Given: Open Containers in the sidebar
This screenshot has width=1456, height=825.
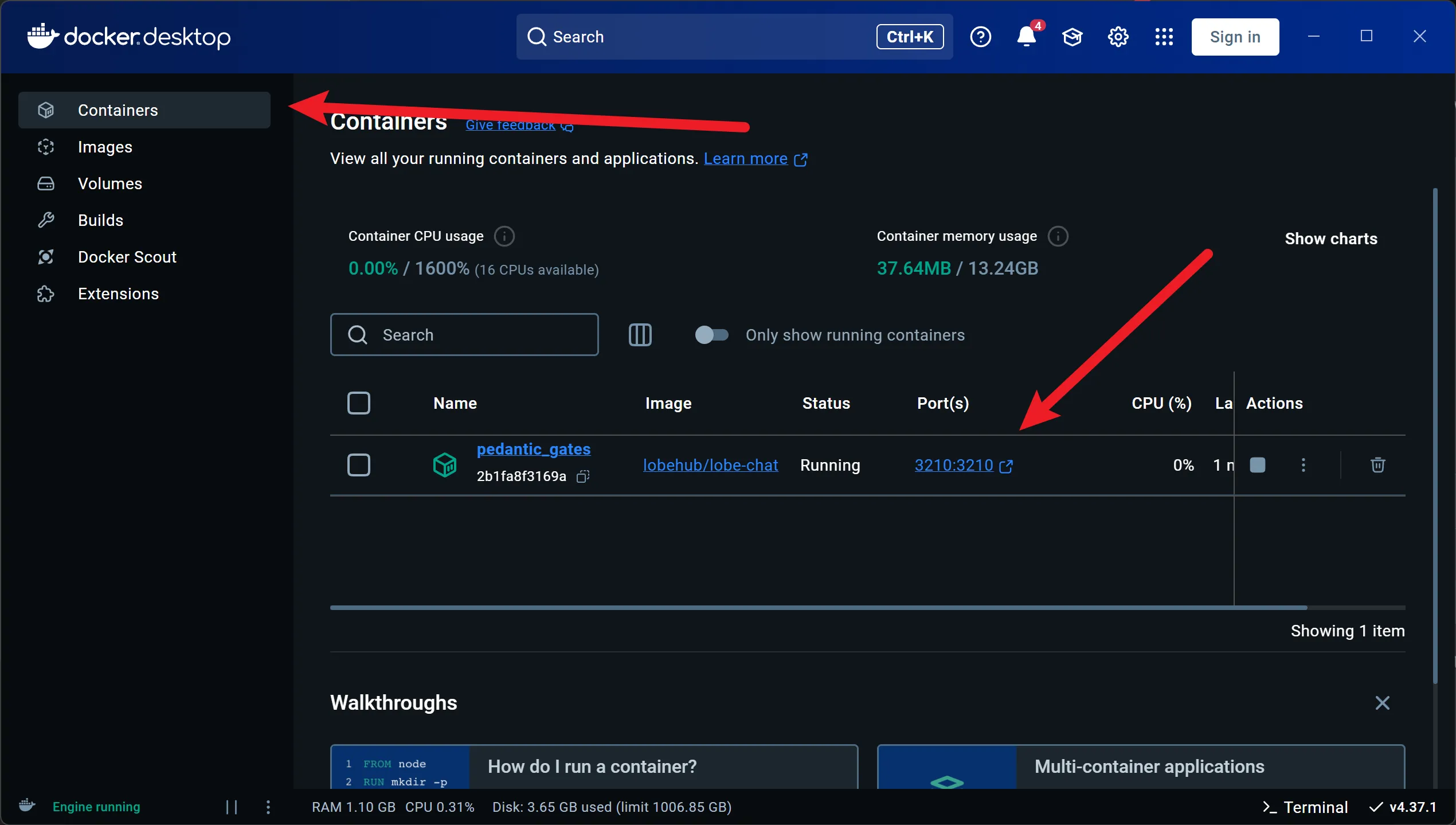Looking at the screenshot, I should click(144, 110).
